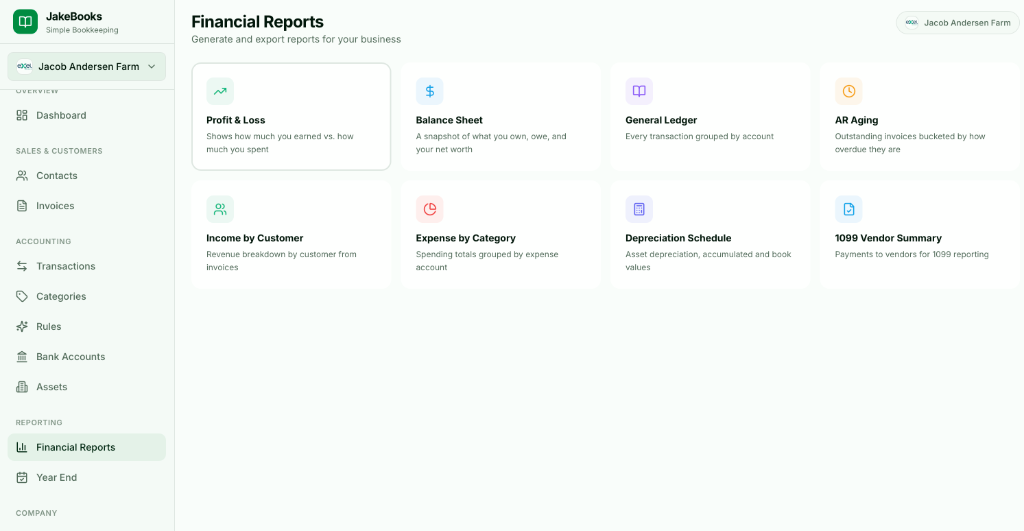The height and width of the screenshot is (531, 1024).
Task: Click "Payments to vendors for 1099 reporting" text
Action: click(x=912, y=254)
